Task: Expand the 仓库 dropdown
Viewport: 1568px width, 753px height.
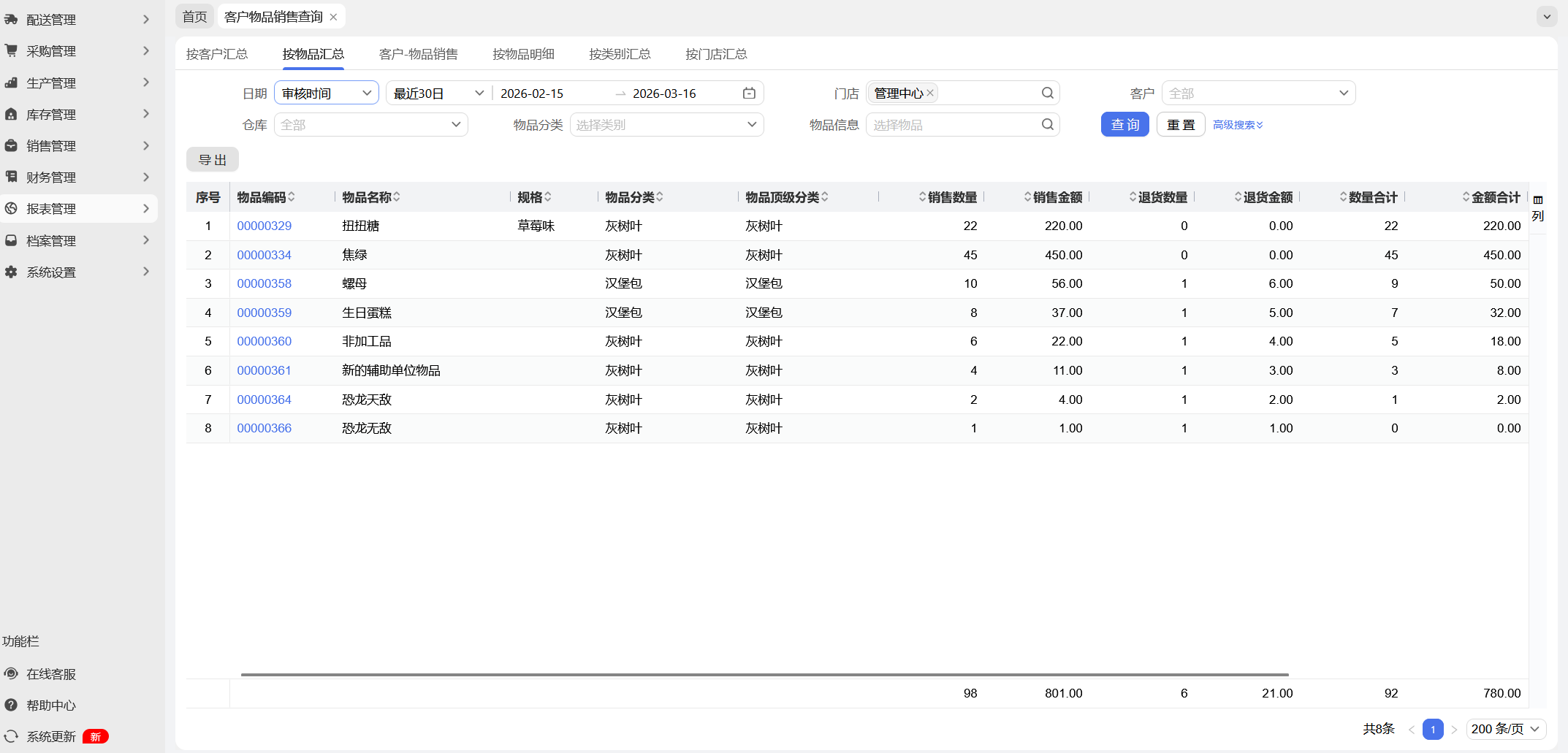Action: 370,125
